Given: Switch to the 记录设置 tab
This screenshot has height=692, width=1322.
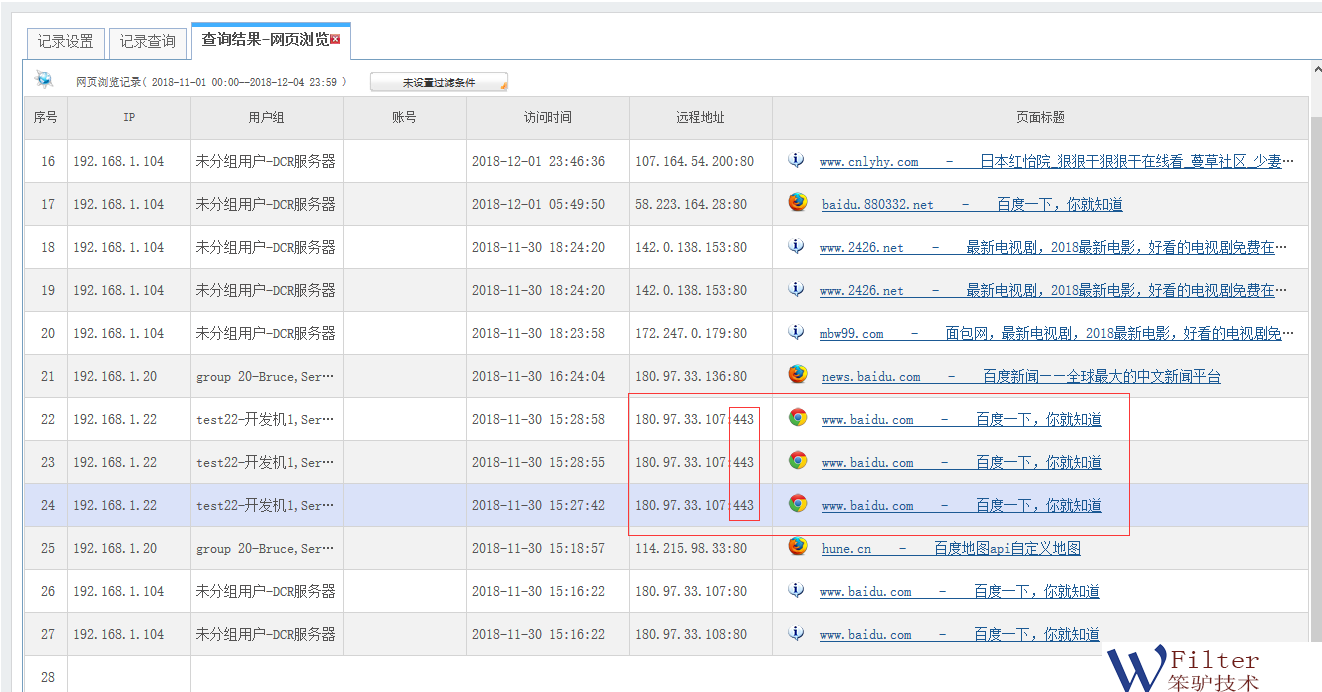Looking at the screenshot, I should coord(65,42).
